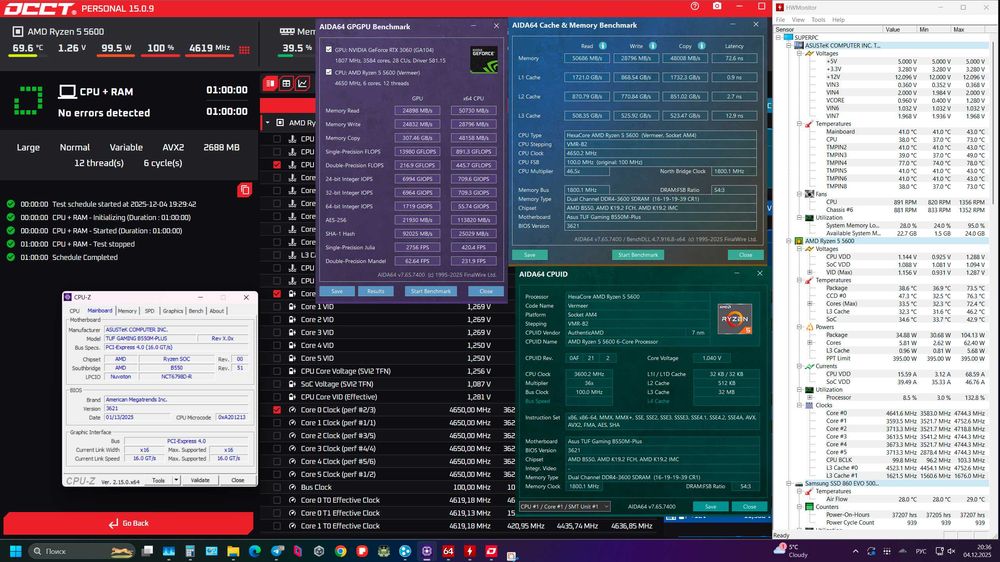Switch to Memory tab in CPU-Z
The width and height of the screenshot is (1000, 562).
coord(127,311)
